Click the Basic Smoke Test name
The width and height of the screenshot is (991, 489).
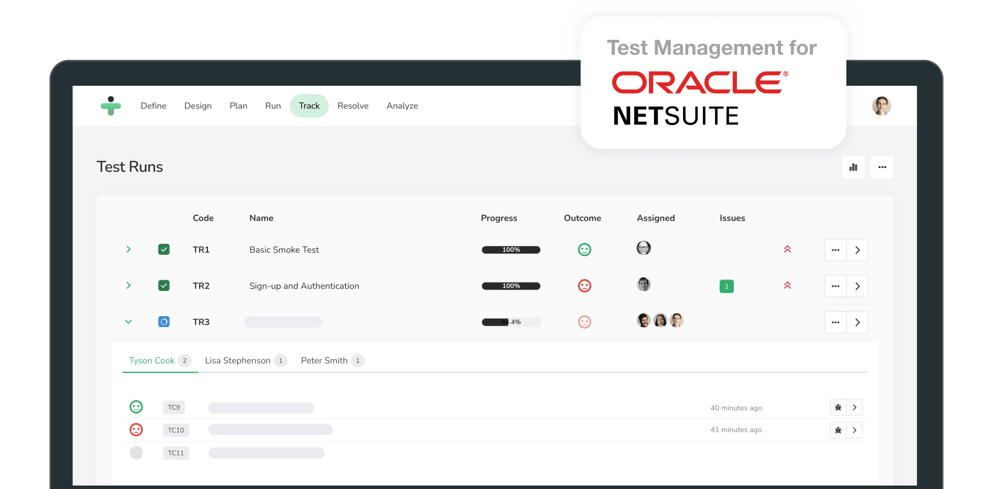(x=284, y=250)
